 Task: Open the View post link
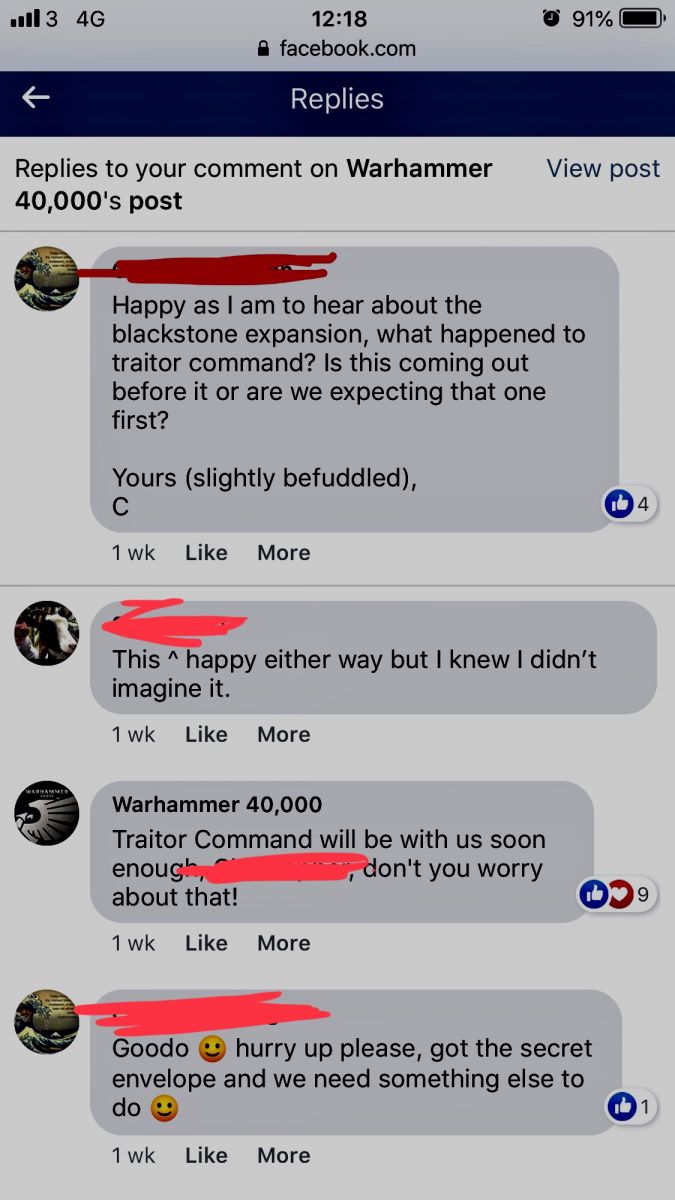(x=603, y=169)
